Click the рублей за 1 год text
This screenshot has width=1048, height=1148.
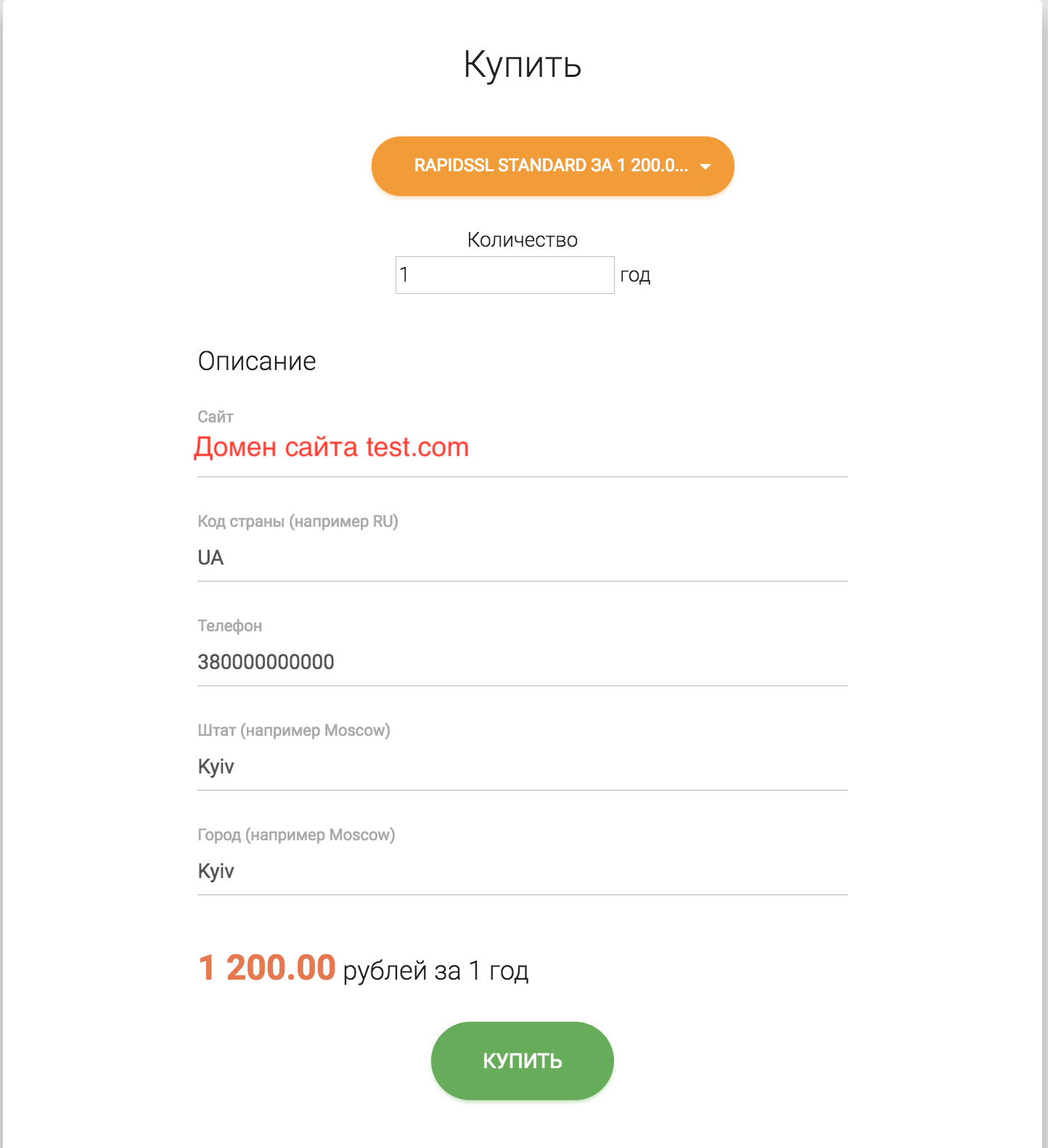click(435, 971)
